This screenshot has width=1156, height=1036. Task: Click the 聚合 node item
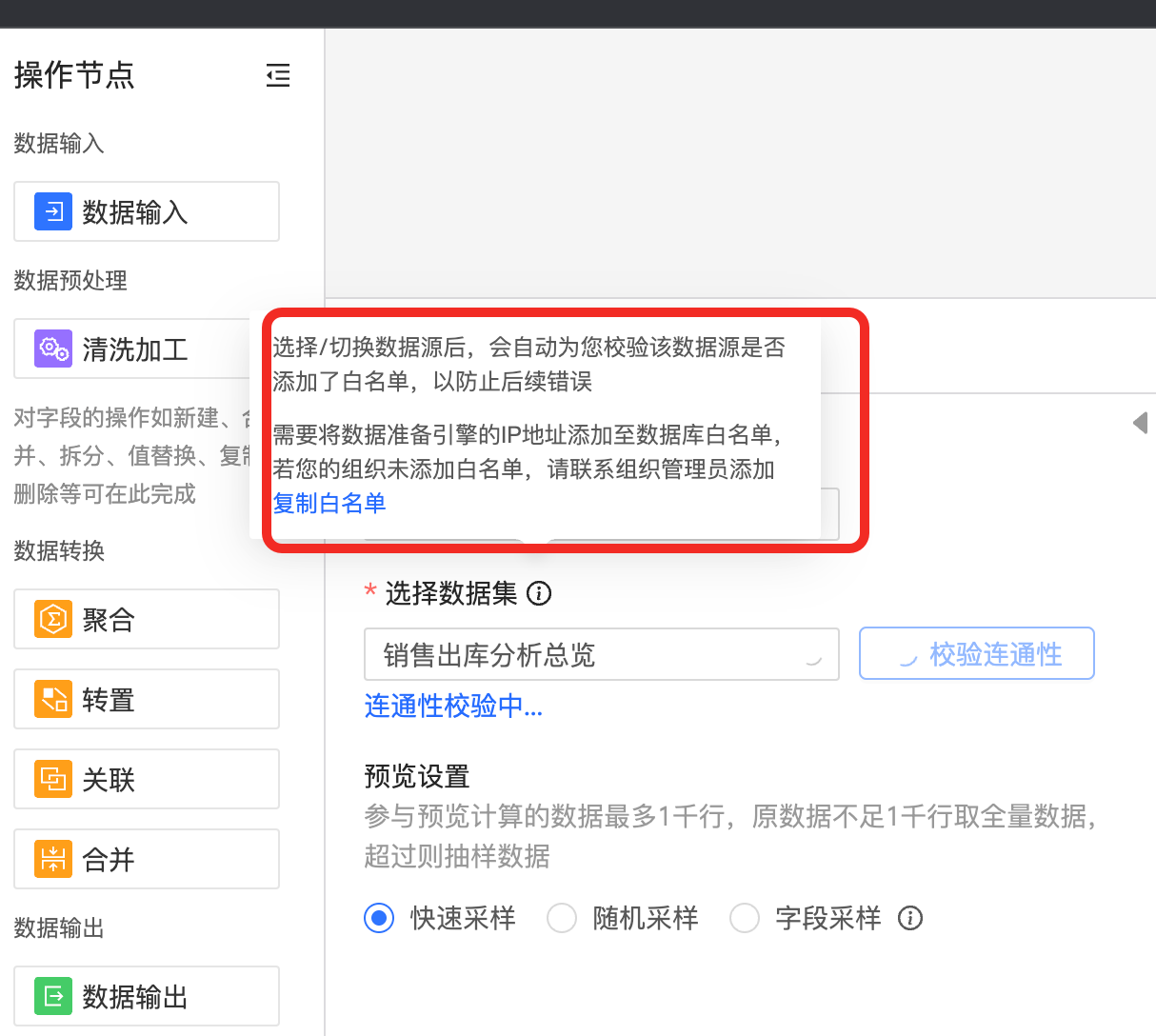147,620
